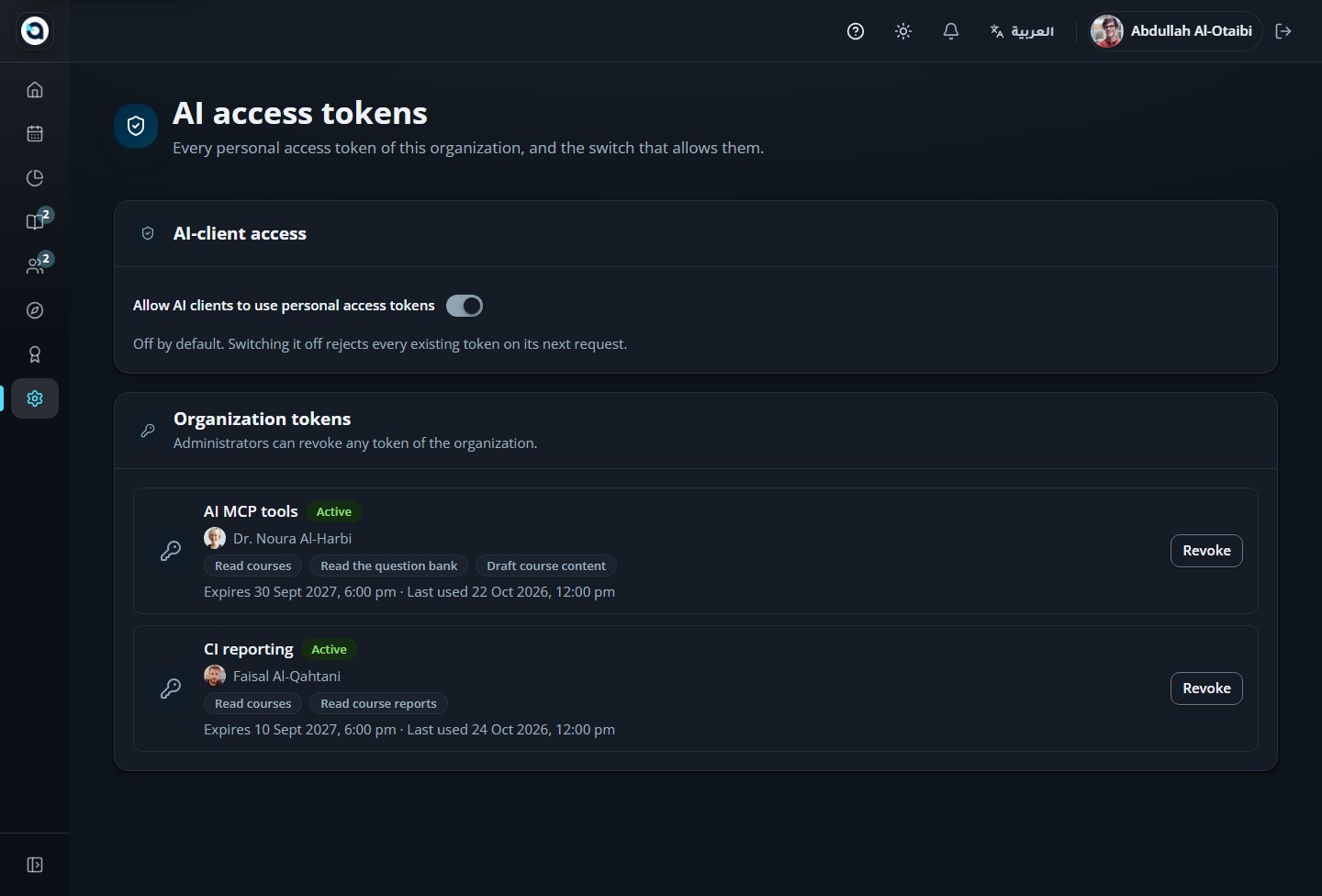Click key icon of AI MCP tools token

(171, 551)
